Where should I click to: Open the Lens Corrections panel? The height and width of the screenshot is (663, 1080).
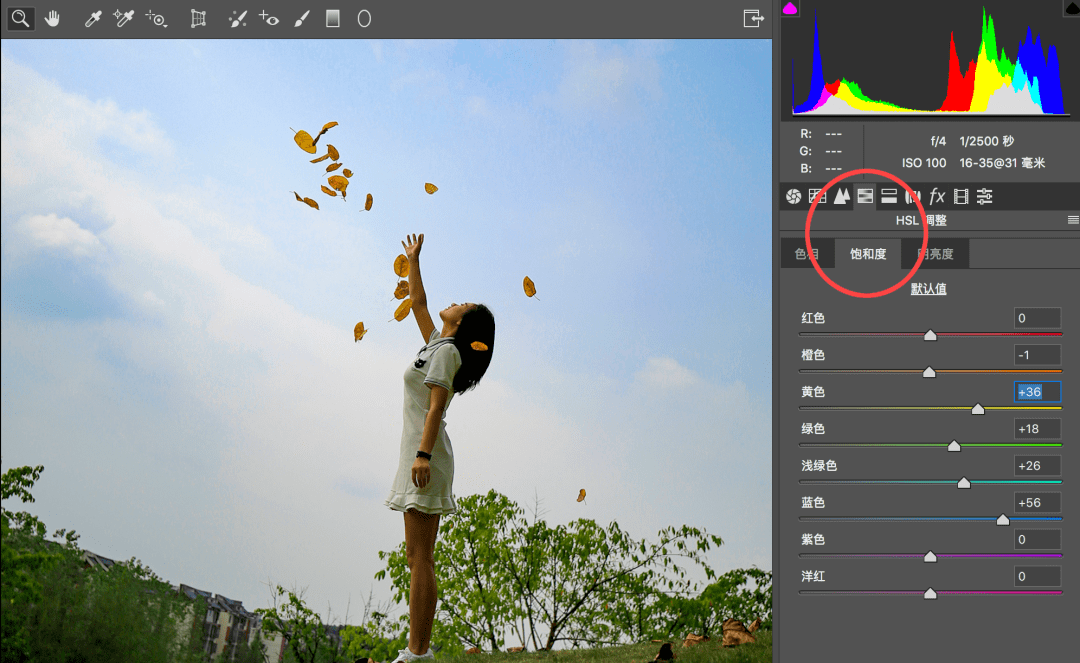[x=913, y=197]
